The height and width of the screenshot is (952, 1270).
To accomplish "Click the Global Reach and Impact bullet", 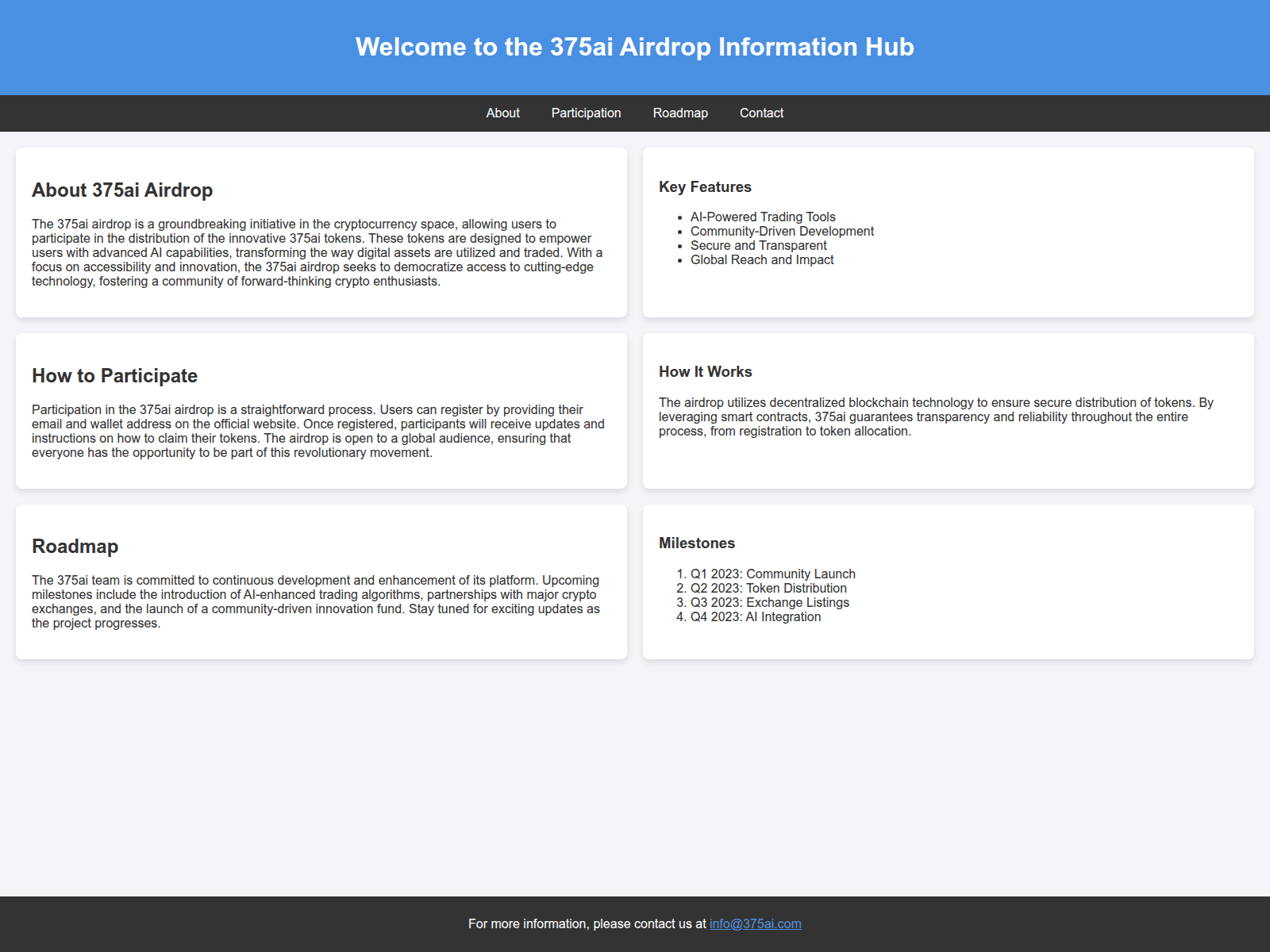I will pyautogui.click(x=762, y=259).
